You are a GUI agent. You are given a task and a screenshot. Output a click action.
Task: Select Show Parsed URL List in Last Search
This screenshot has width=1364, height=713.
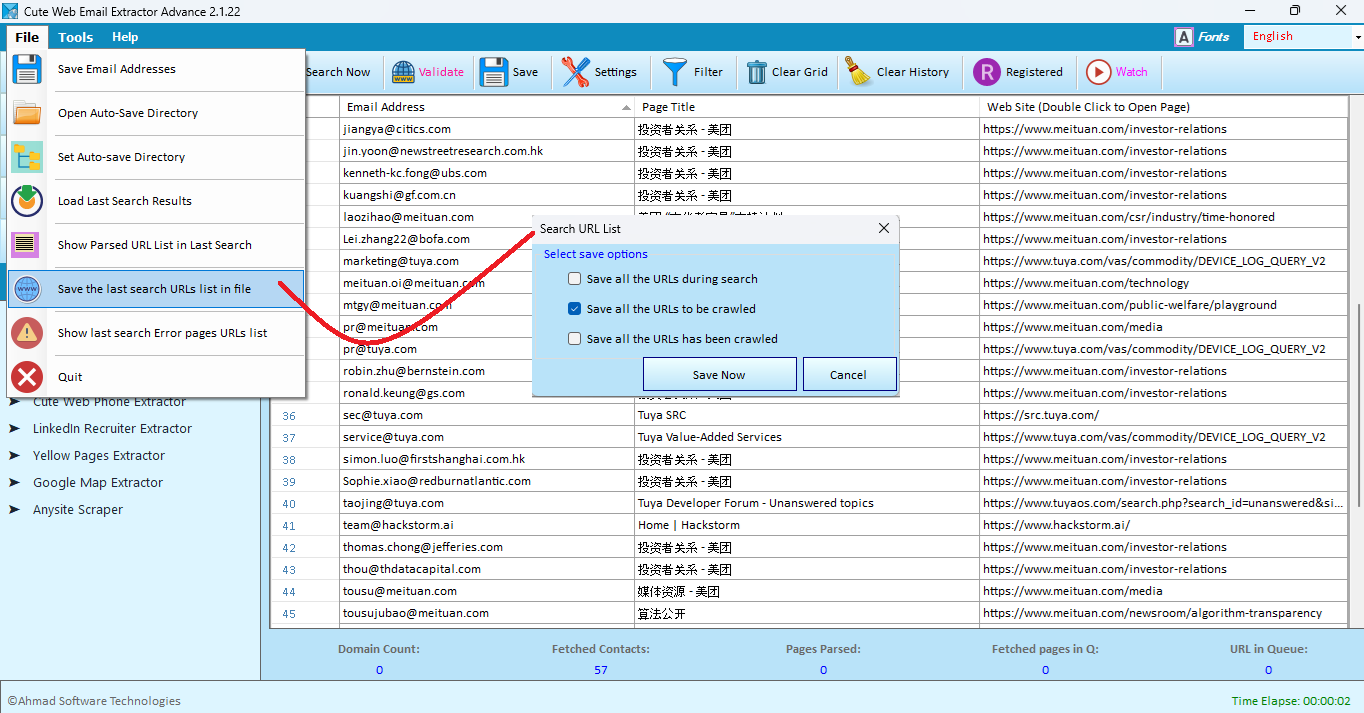tap(156, 245)
